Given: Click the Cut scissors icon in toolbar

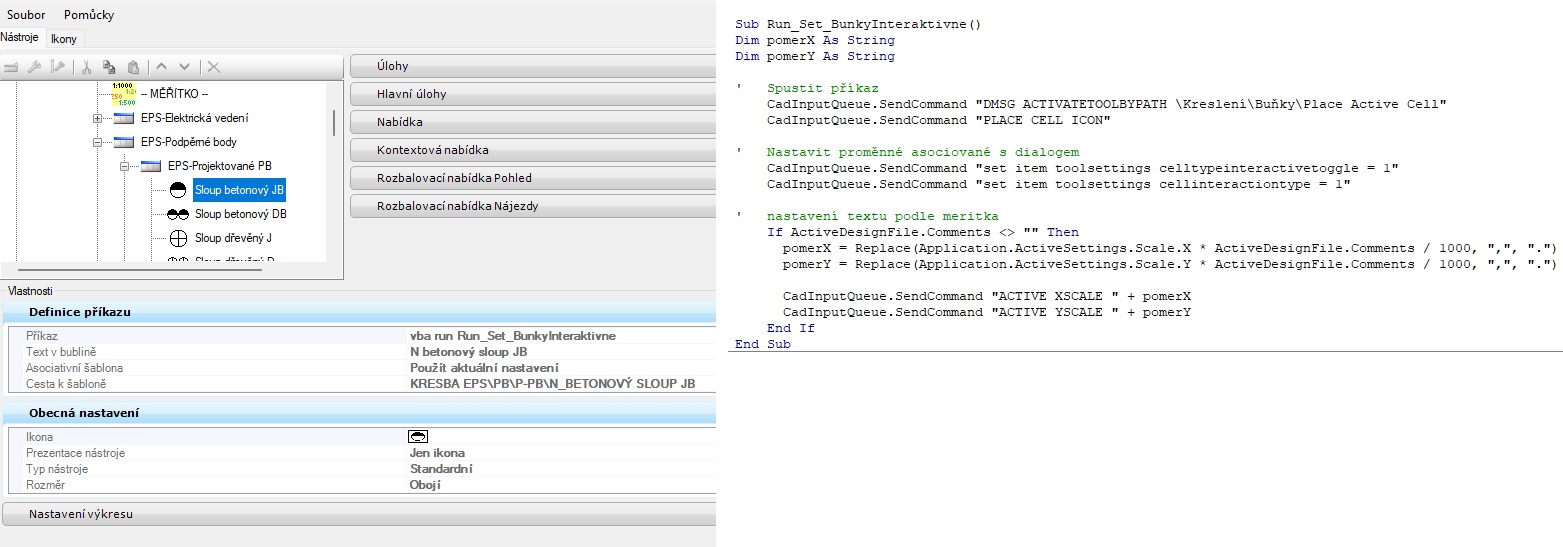Looking at the screenshot, I should (x=87, y=67).
